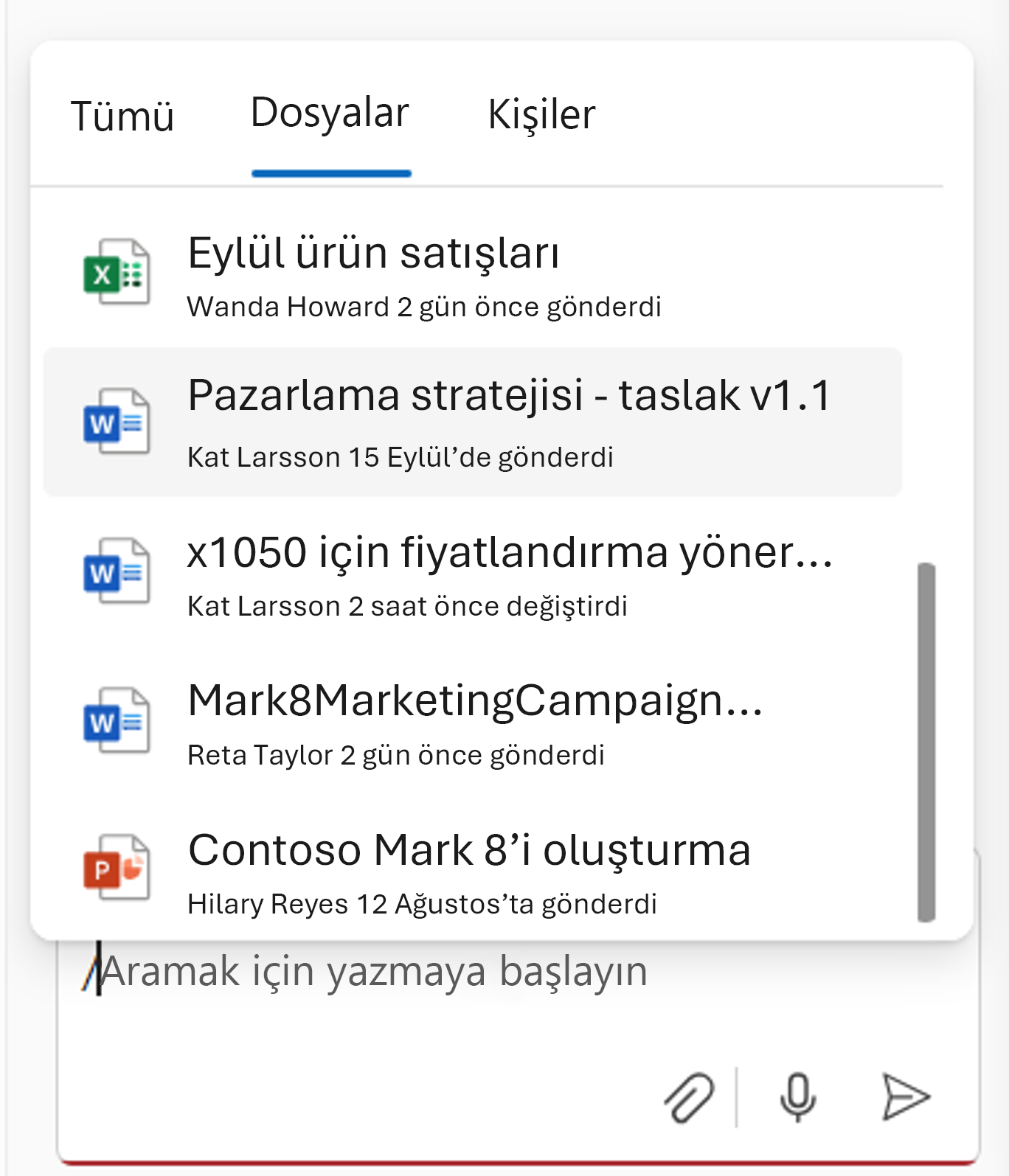Click the Word icon for Mark8MarketingCampaign
The height and width of the screenshot is (1176, 1009).
coord(117,720)
